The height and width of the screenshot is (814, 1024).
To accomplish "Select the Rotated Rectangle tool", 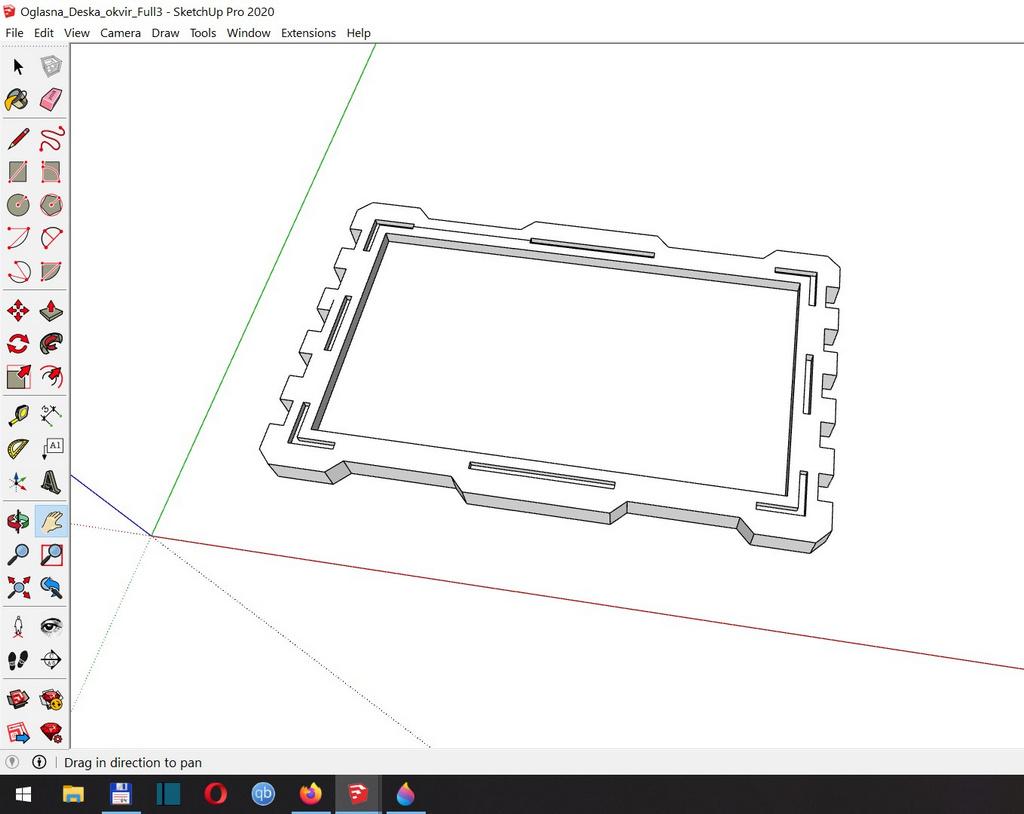I will point(51,172).
